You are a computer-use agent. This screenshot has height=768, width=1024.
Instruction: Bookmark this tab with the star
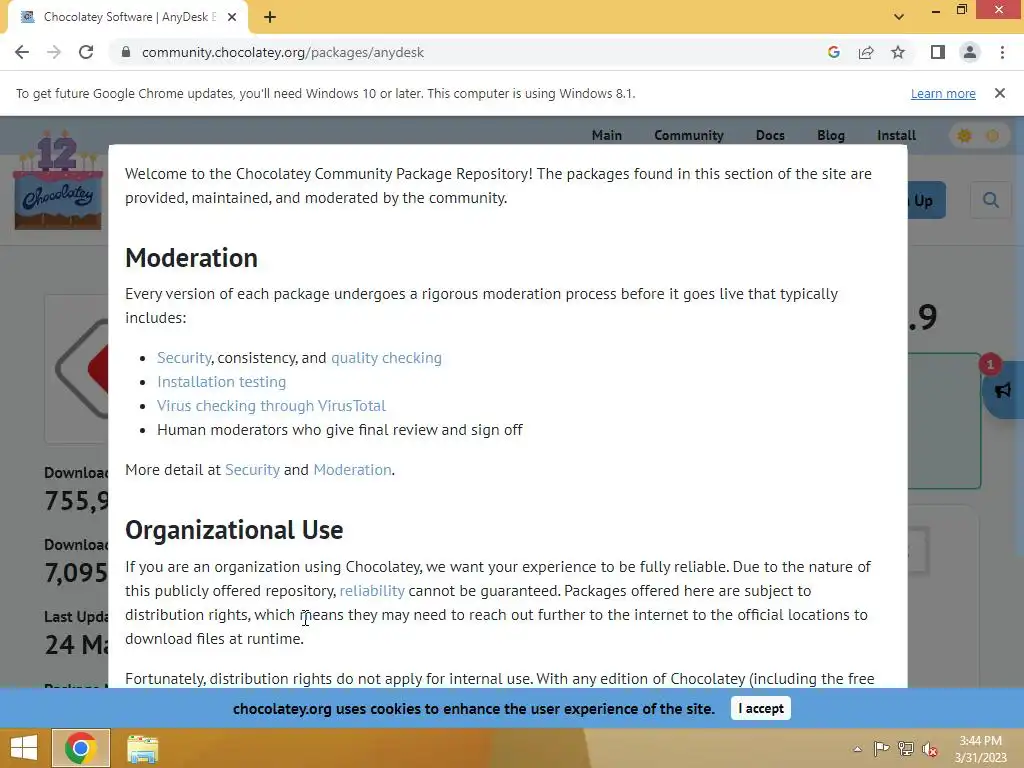pos(898,52)
